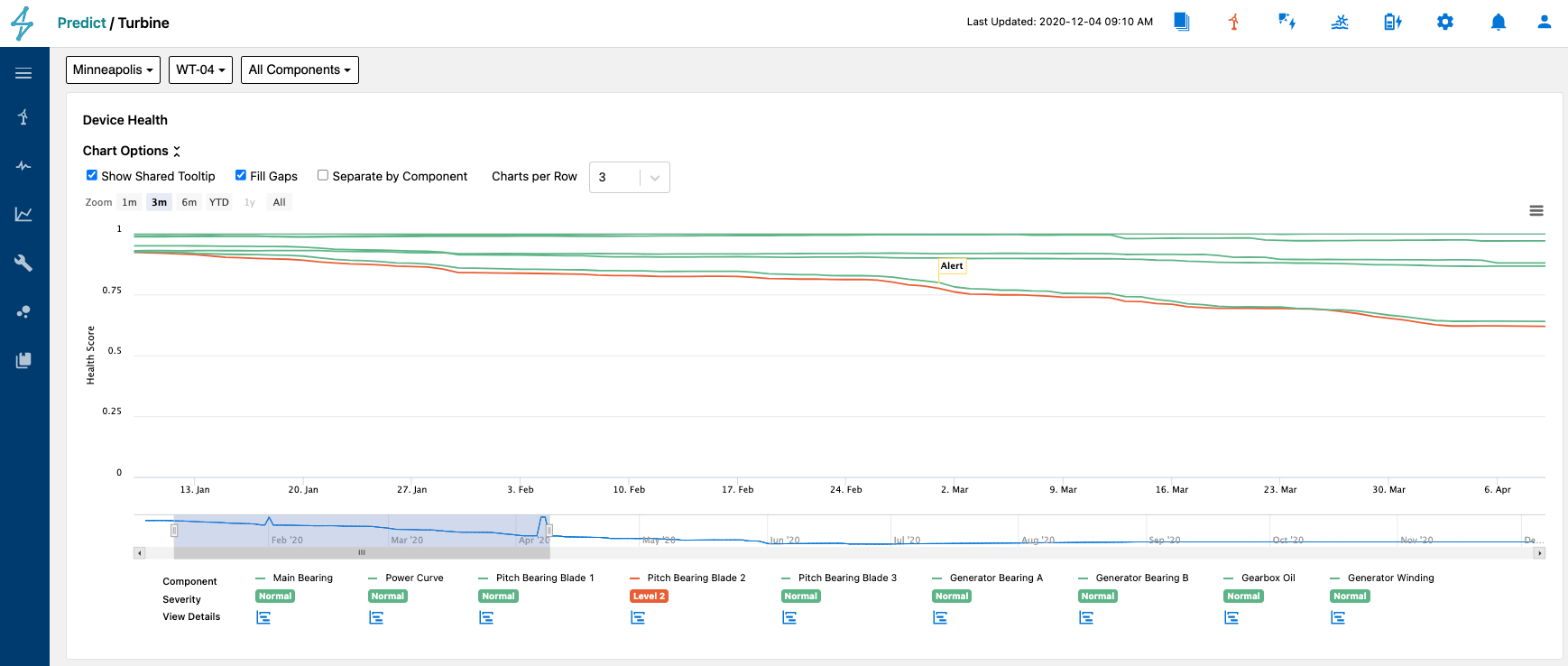Toggle Show Shared Tooltip checkbox

(x=92, y=175)
